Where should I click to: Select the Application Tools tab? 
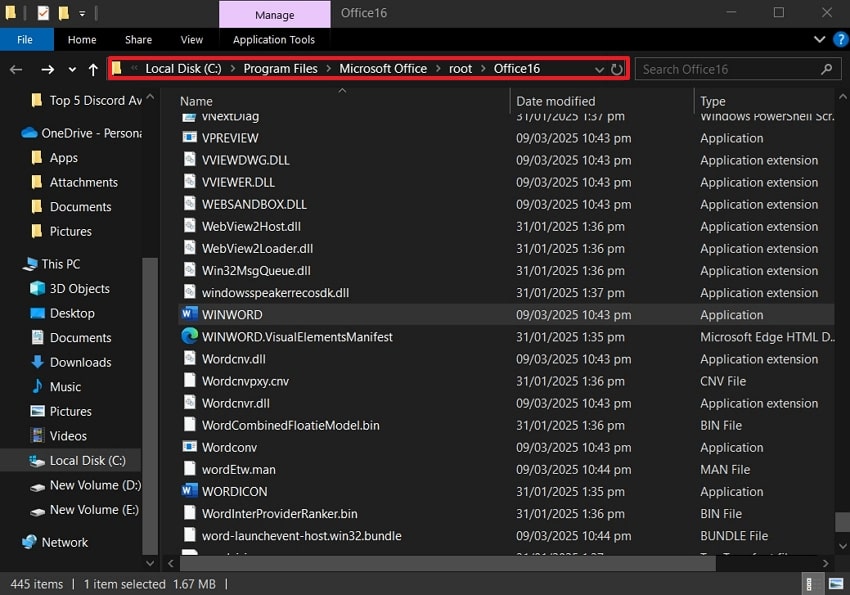[274, 40]
